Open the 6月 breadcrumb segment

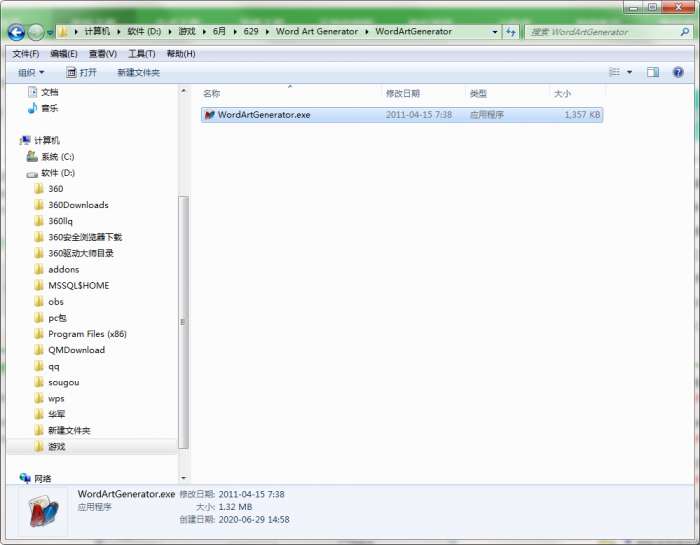click(x=219, y=31)
